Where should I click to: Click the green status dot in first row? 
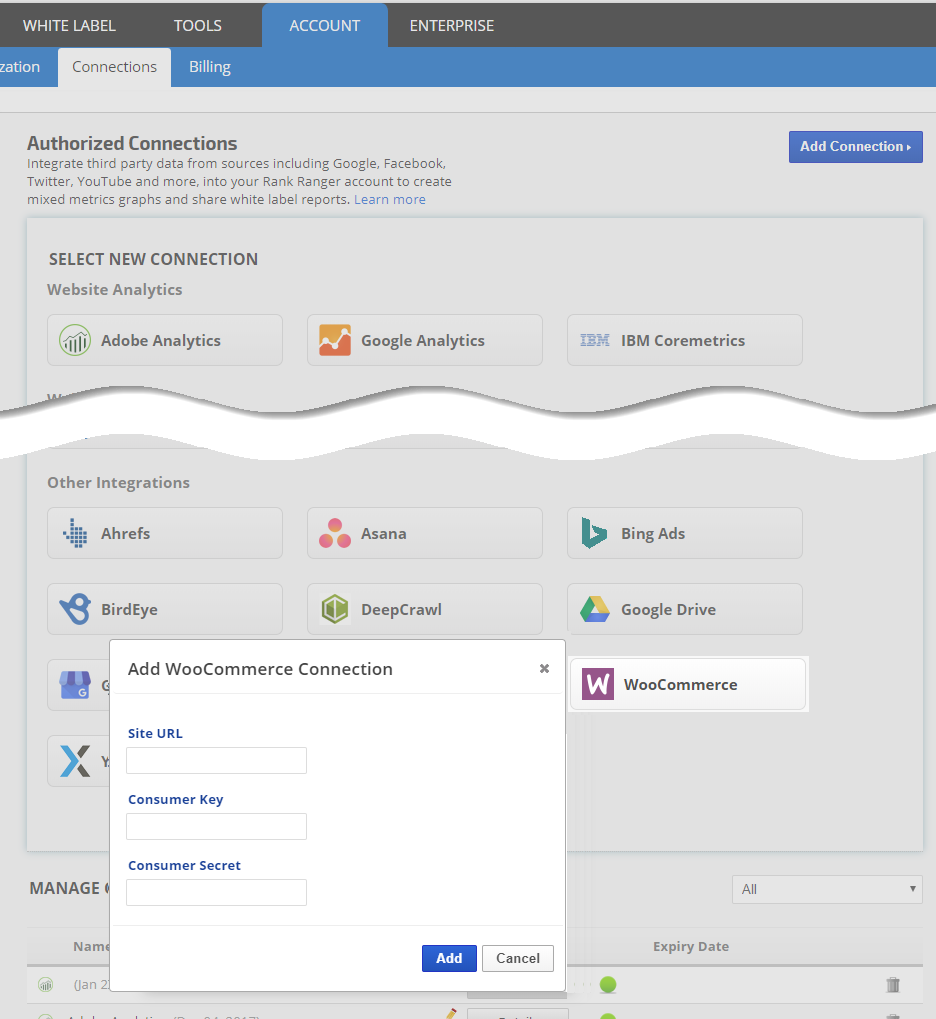coord(608,985)
